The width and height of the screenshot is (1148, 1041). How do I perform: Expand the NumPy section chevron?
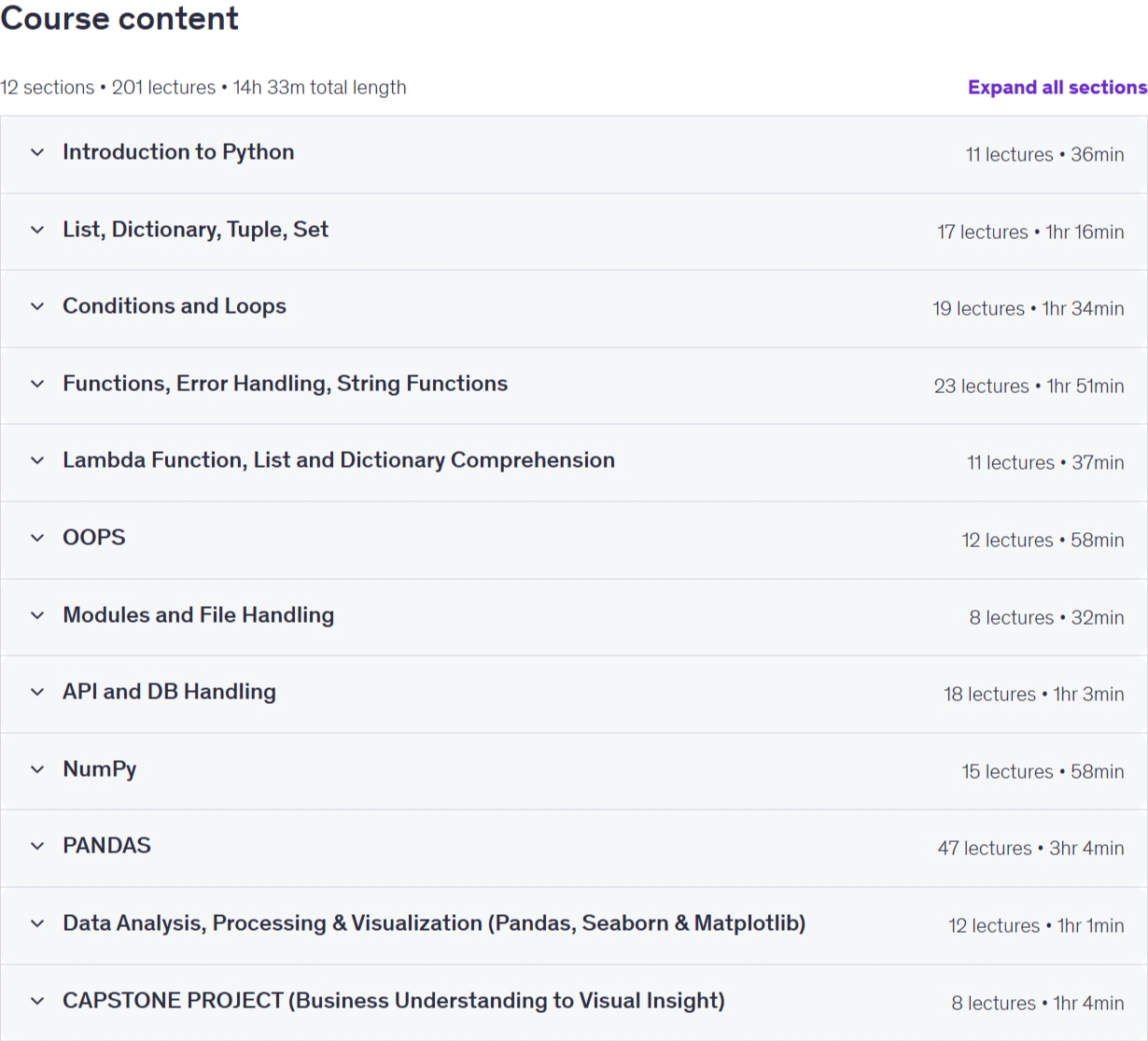(37, 769)
